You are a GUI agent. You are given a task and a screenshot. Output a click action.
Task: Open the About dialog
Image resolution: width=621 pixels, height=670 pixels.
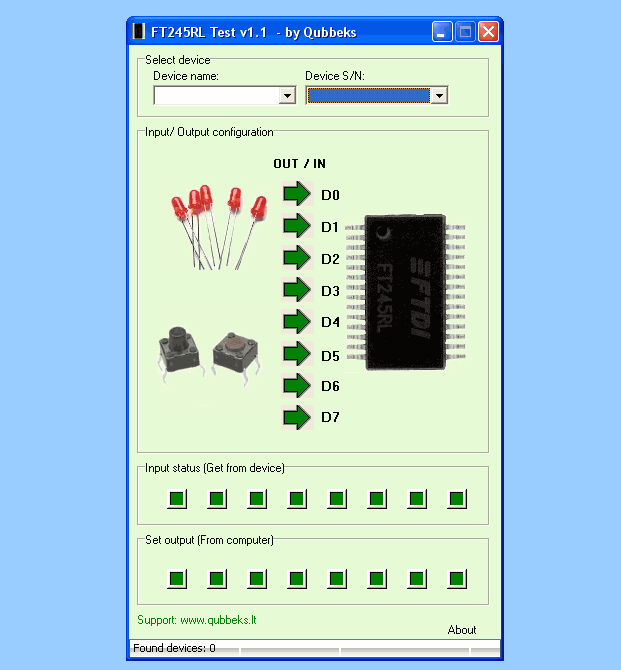(x=462, y=630)
